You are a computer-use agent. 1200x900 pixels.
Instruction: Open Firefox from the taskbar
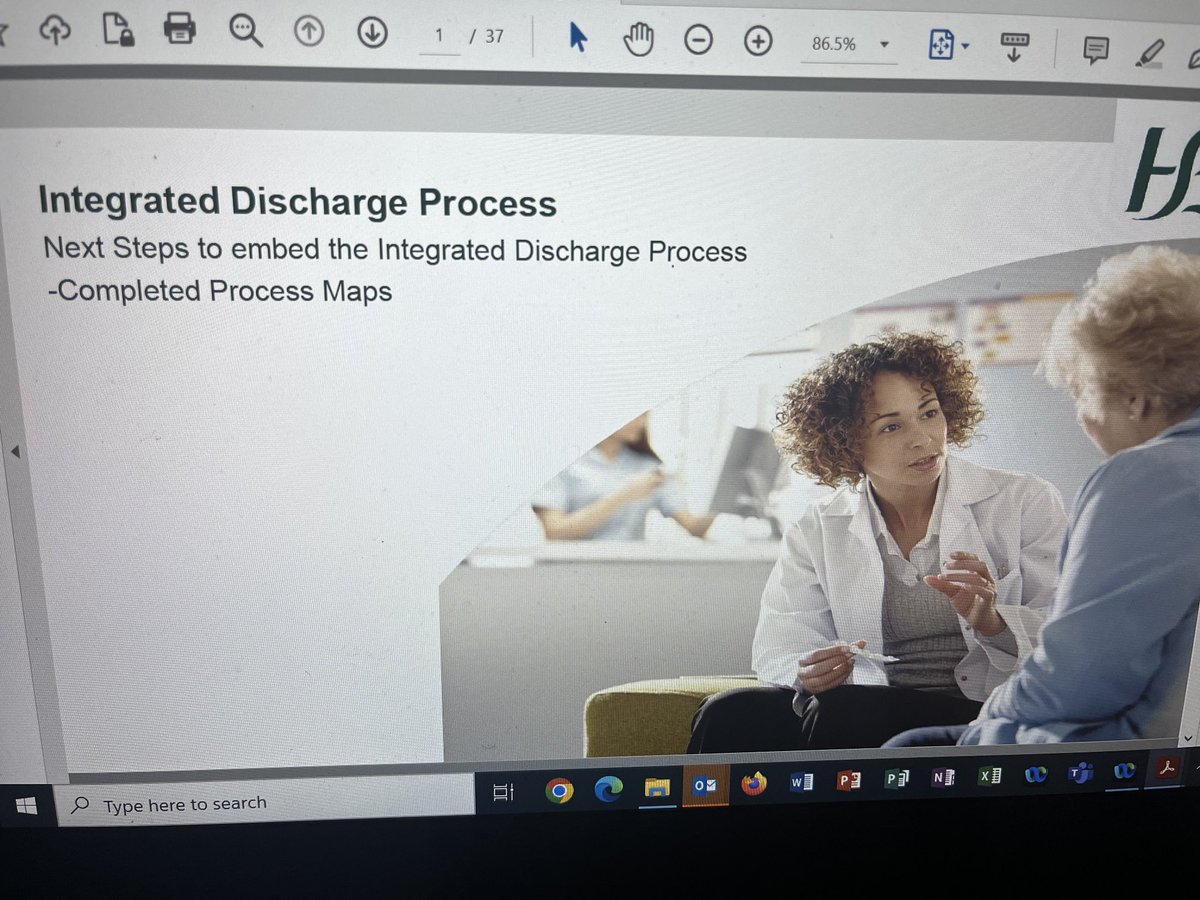[753, 783]
